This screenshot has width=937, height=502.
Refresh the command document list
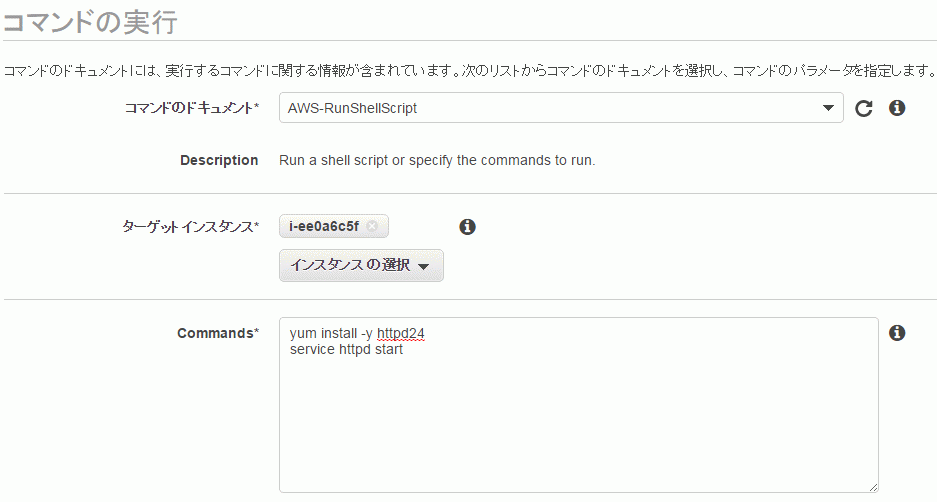point(863,108)
